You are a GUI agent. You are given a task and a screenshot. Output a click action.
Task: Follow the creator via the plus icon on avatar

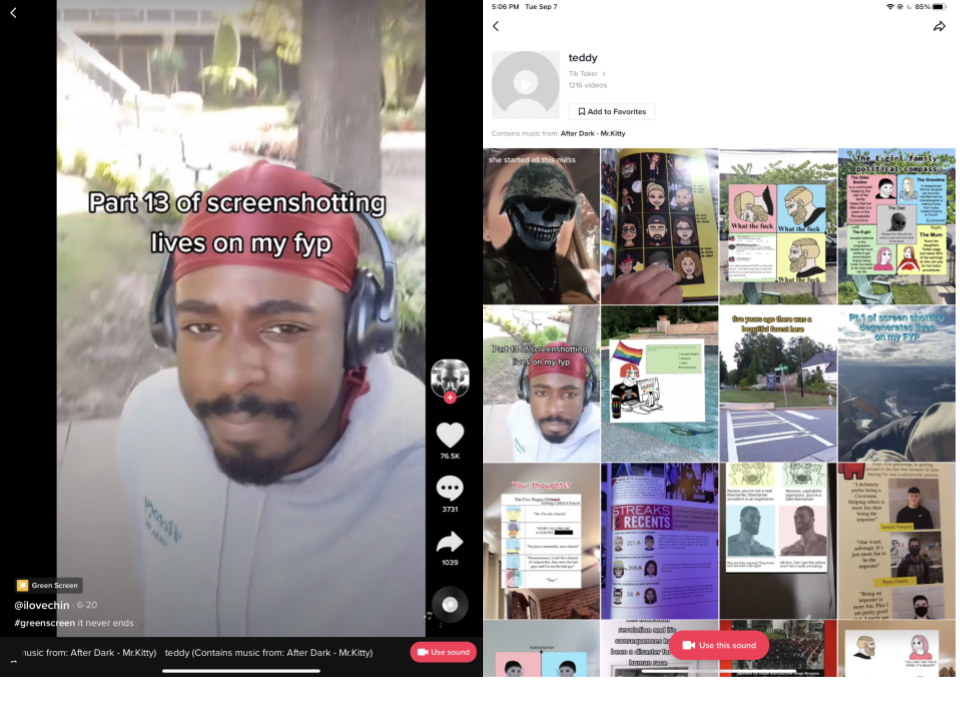pos(450,396)
